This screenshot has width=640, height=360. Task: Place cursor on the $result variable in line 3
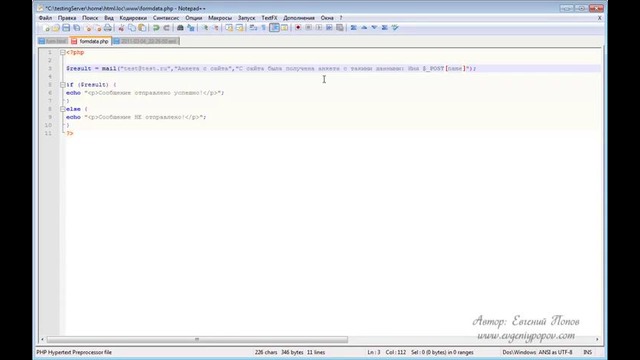click(x=78, y=69)
